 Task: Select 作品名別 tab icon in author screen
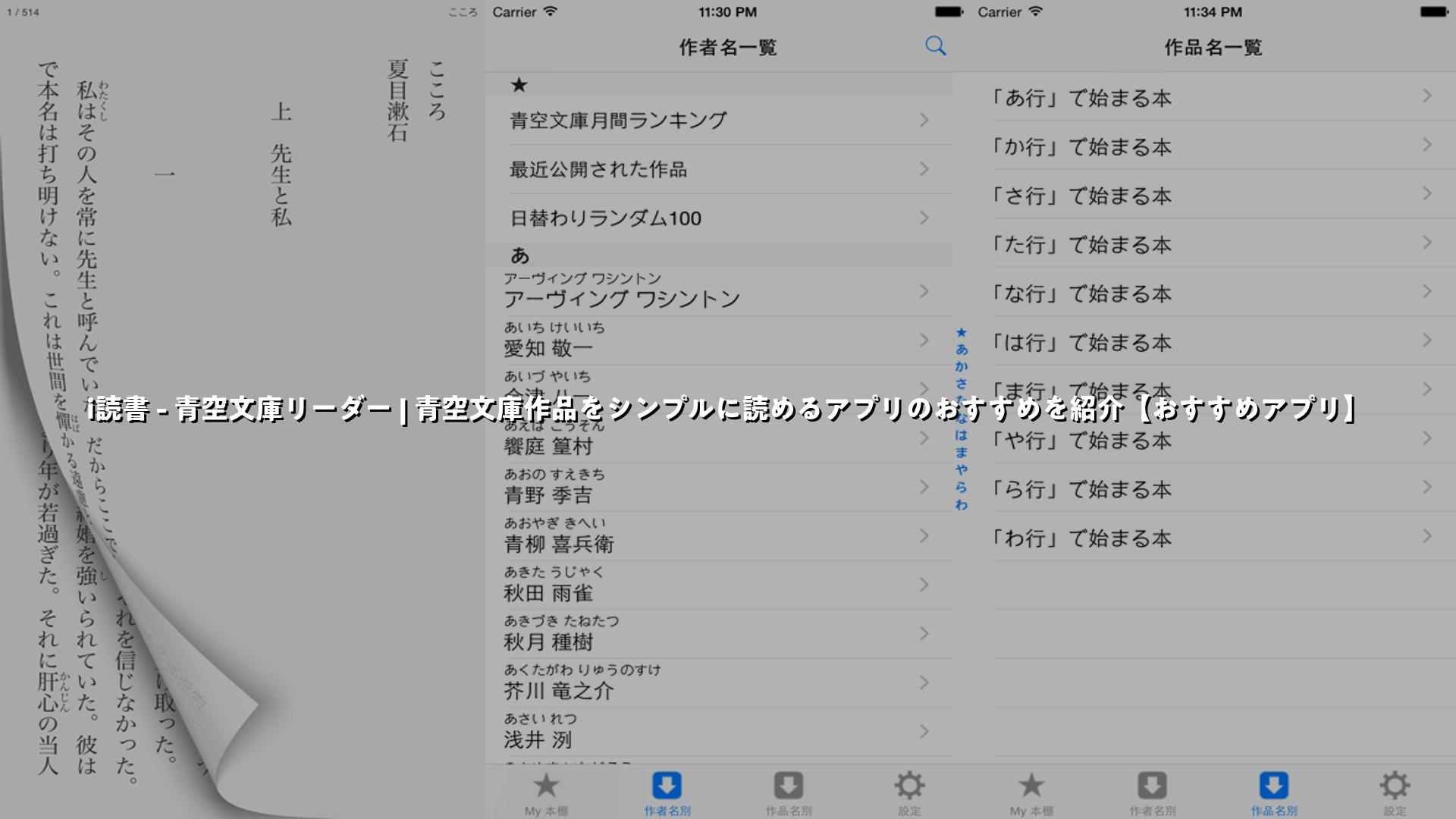pos(789,794)
